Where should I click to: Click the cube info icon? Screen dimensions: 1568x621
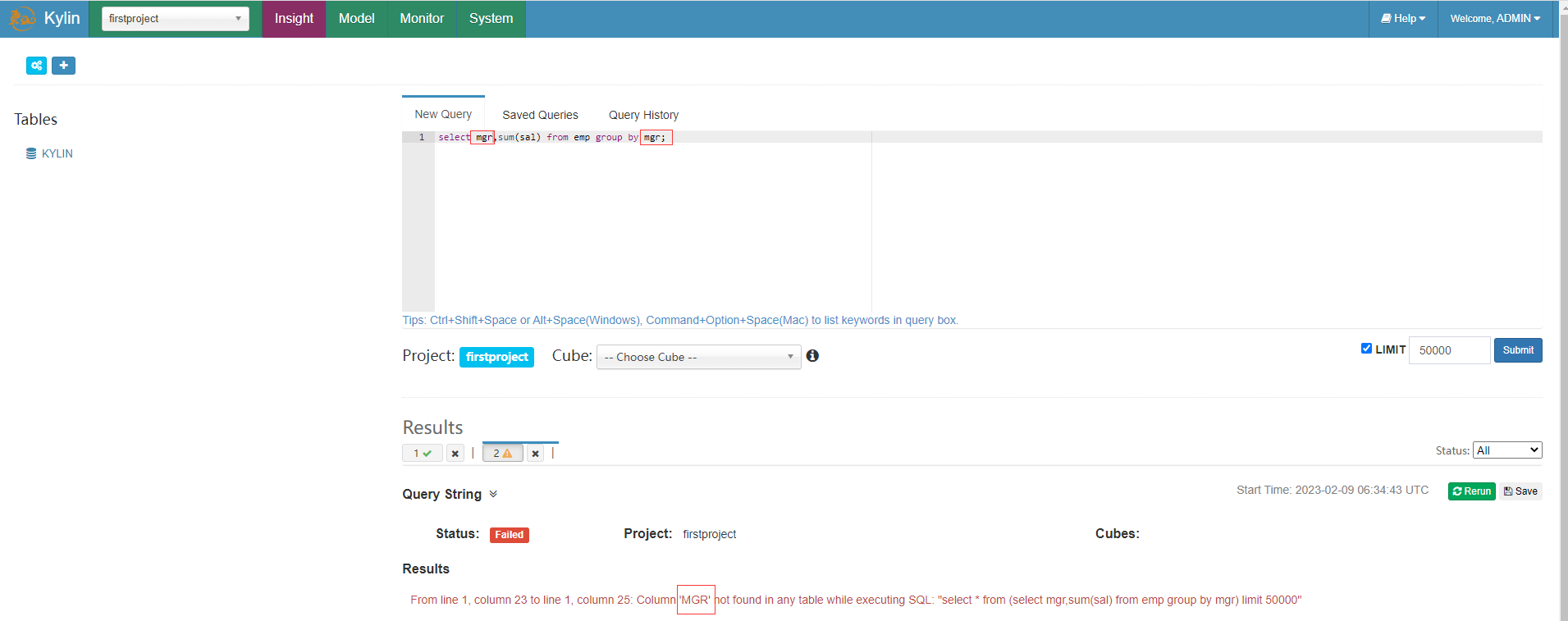[812, 355]
